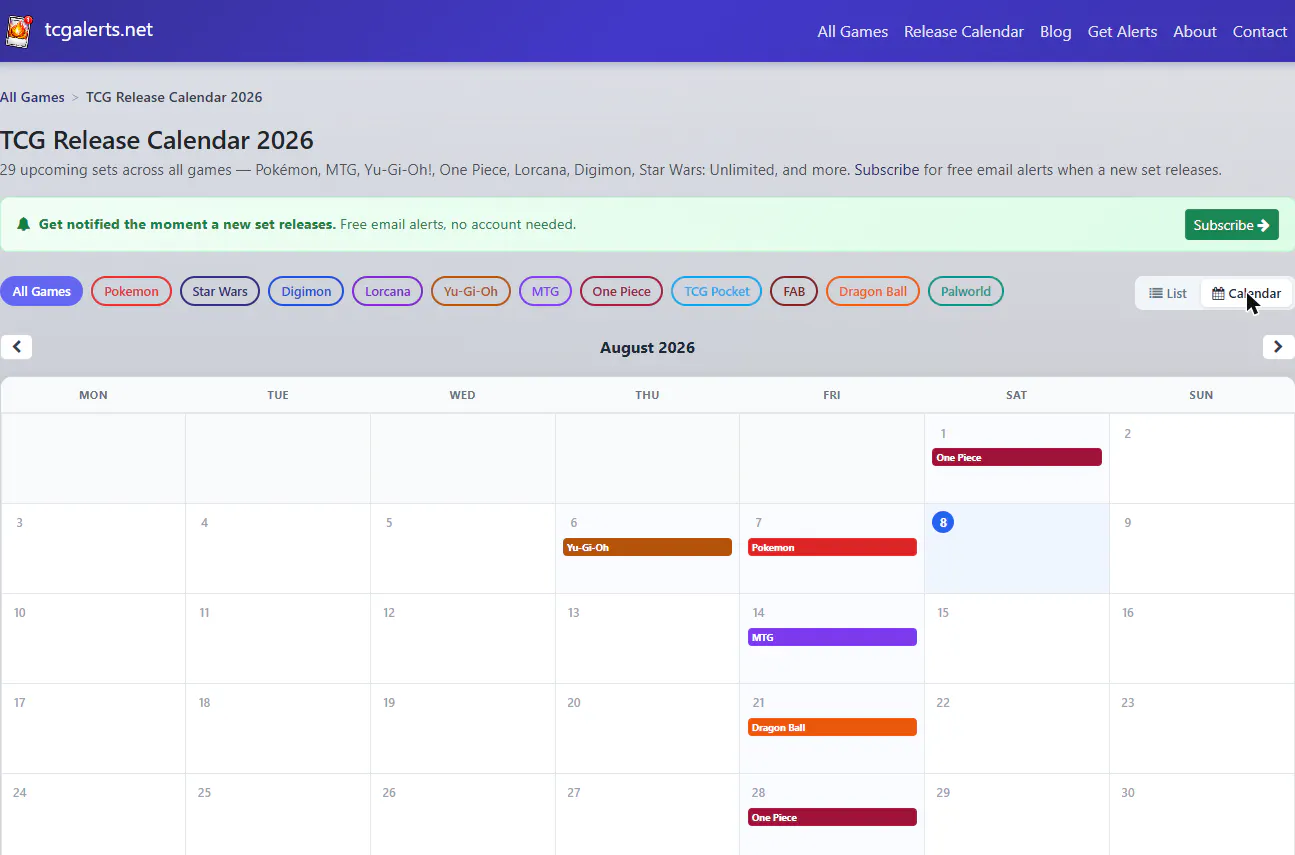Click the date number 12
Viewport: 1295px width, 855px height.
point(389,612)
